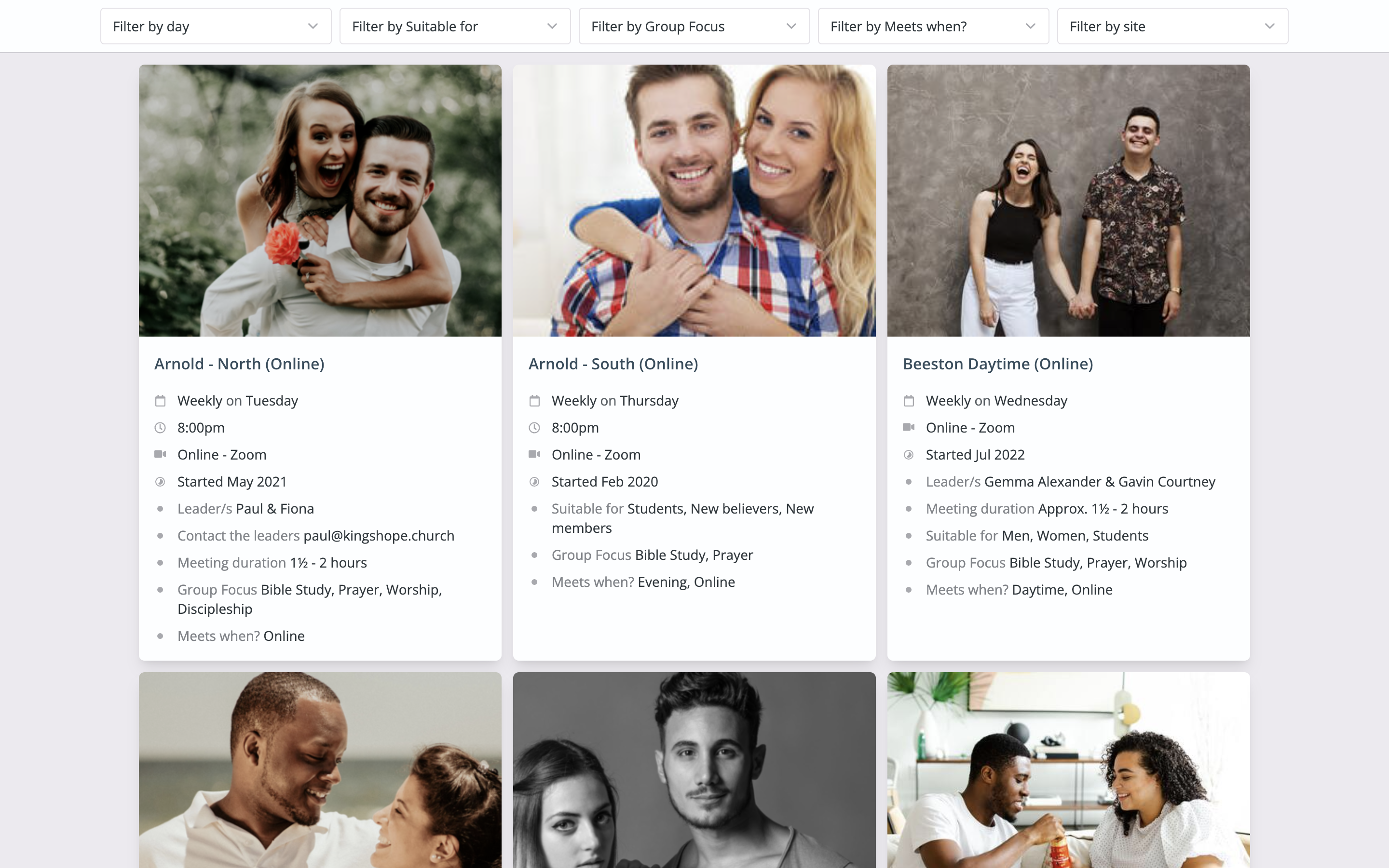This screenshot has width=1389, height=868.
Task: Click Group Focus Bible Study, Prayer in Arnold South
Action: [x=652, y=555]
